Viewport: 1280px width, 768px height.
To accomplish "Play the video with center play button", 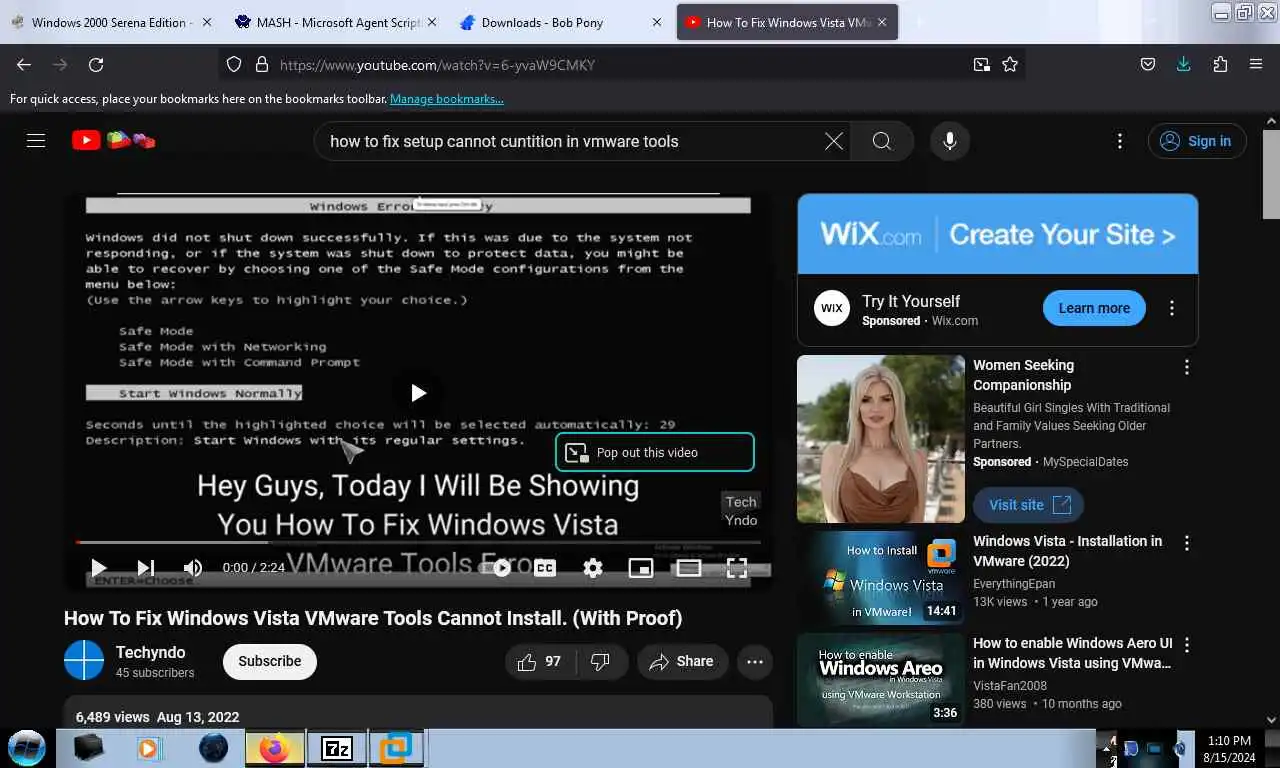I will [418, 393].
